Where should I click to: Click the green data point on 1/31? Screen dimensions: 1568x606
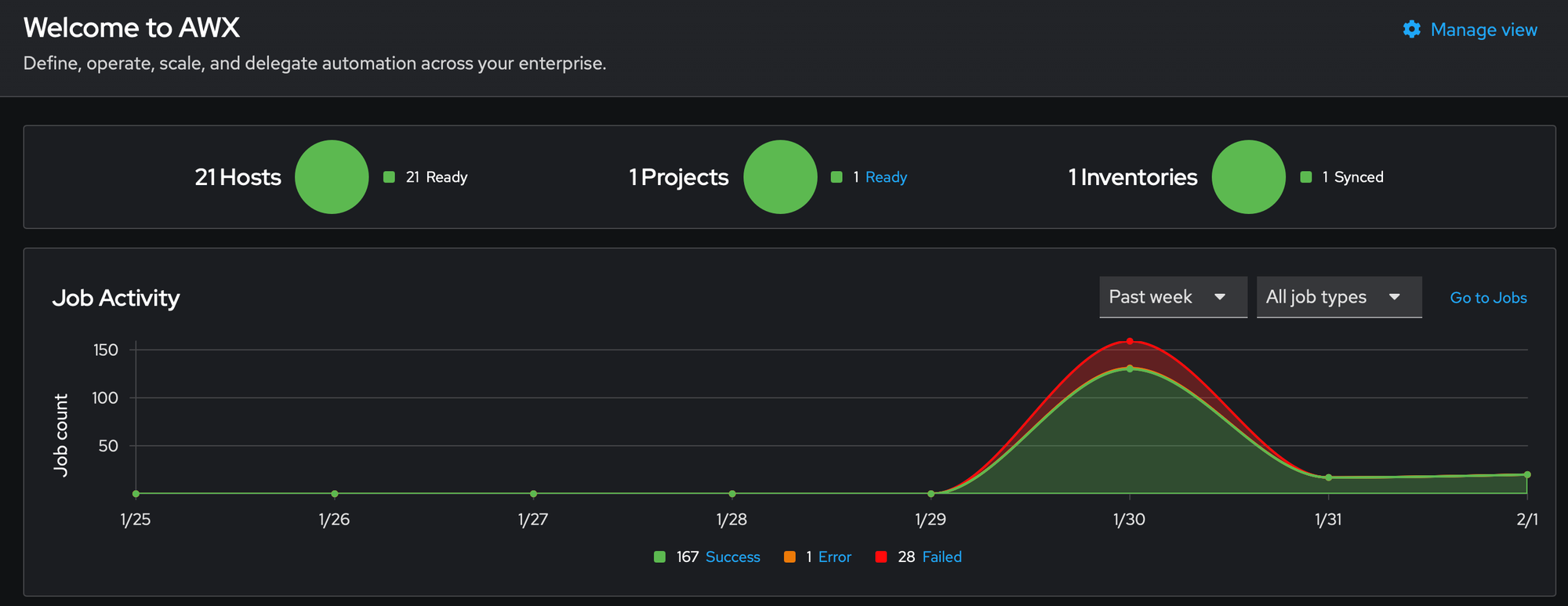pyautogui.click(x=1329, y=477)
